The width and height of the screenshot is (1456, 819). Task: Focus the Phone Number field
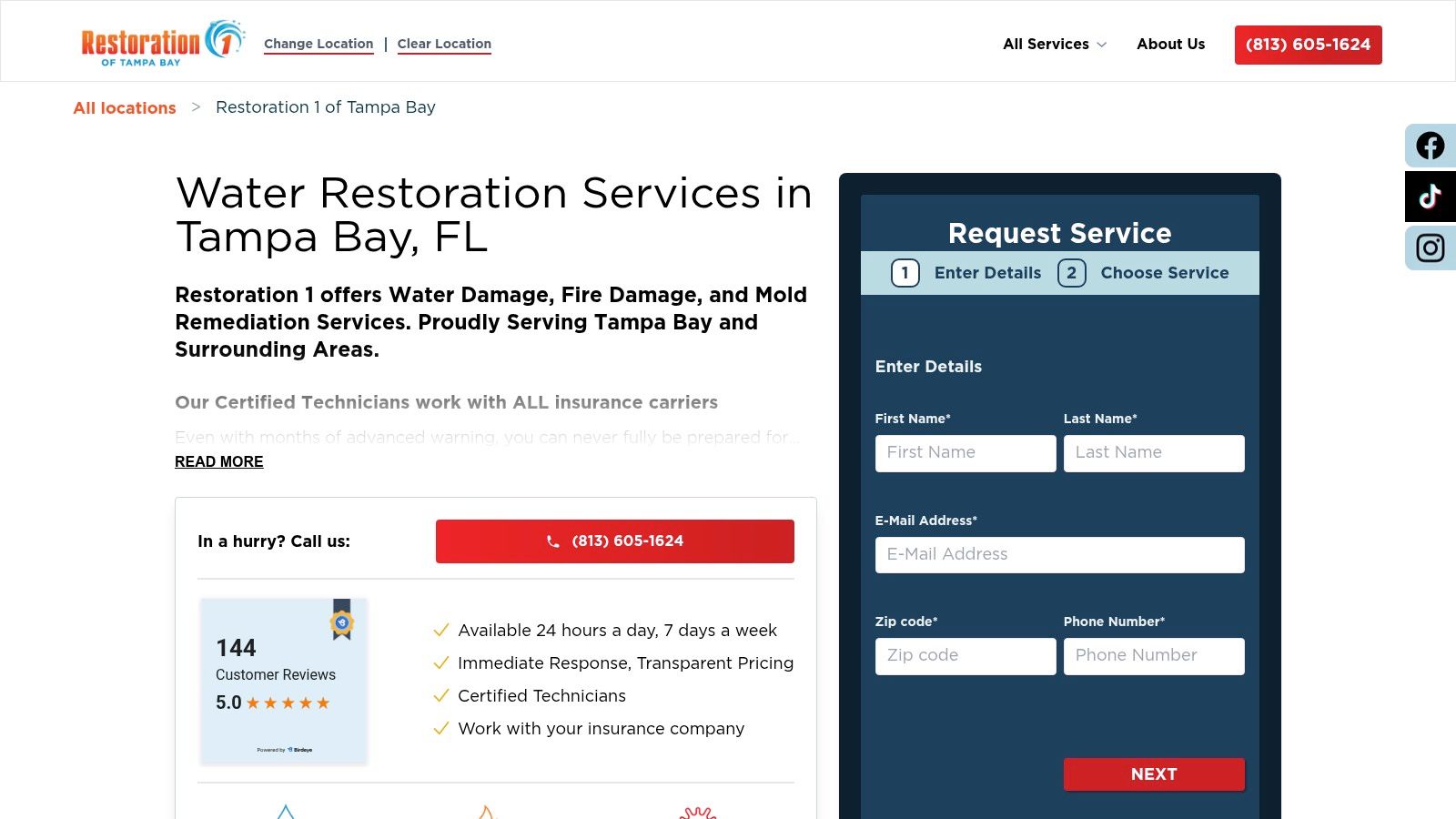coord(1154,656)
